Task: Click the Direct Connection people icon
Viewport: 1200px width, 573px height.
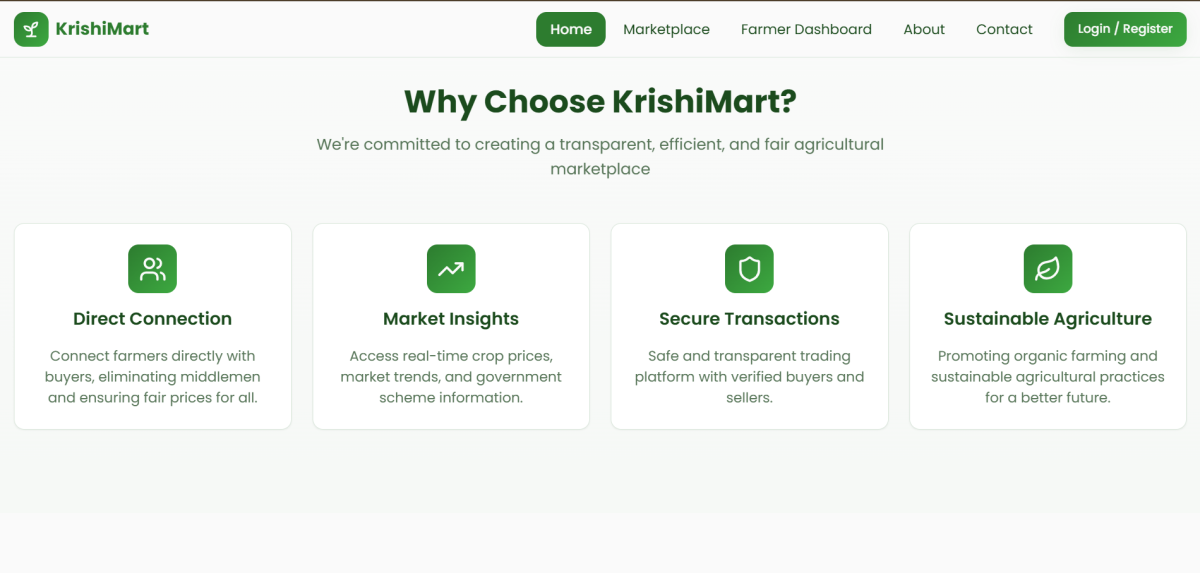Action: [152, 269]
